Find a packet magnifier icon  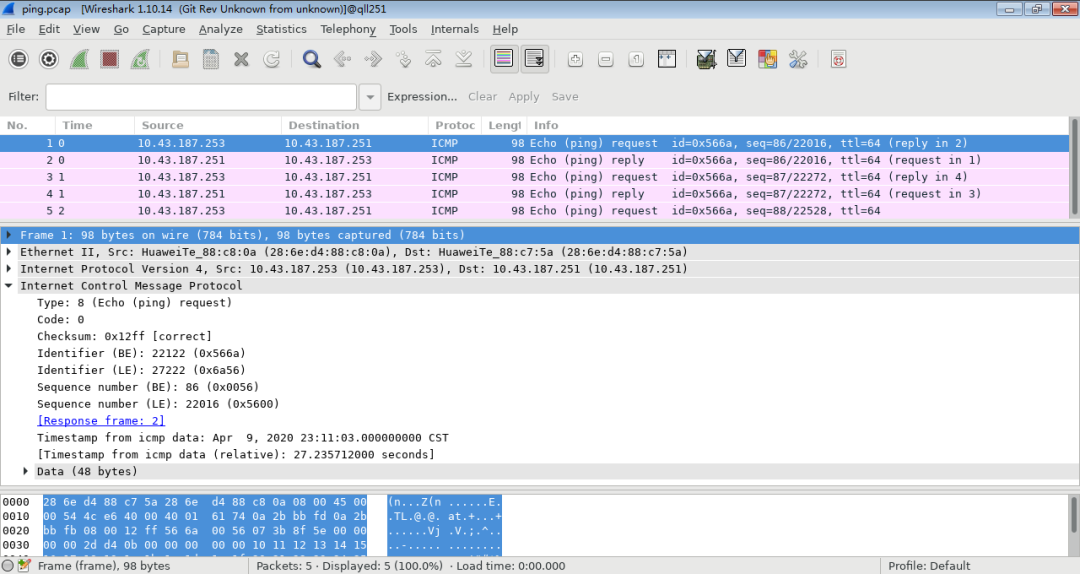click(311, 59)
